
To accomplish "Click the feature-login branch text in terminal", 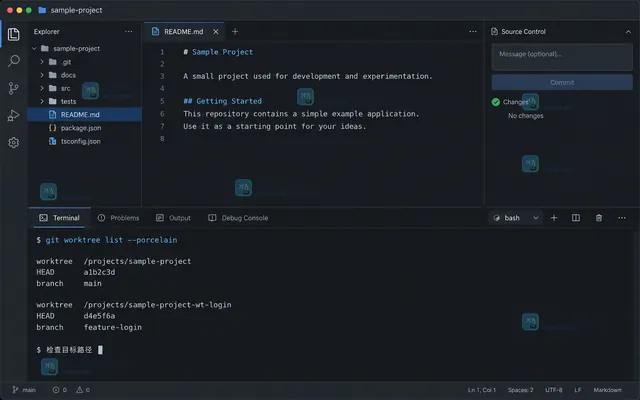I will tap(113, 327).
